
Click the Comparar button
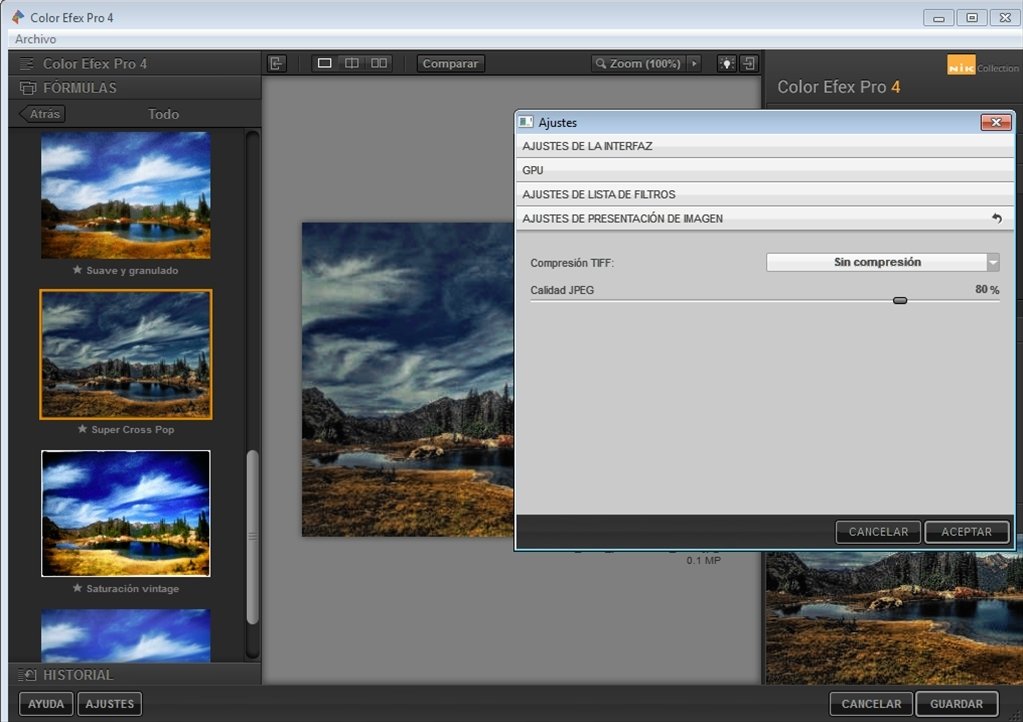pos(450,63)
